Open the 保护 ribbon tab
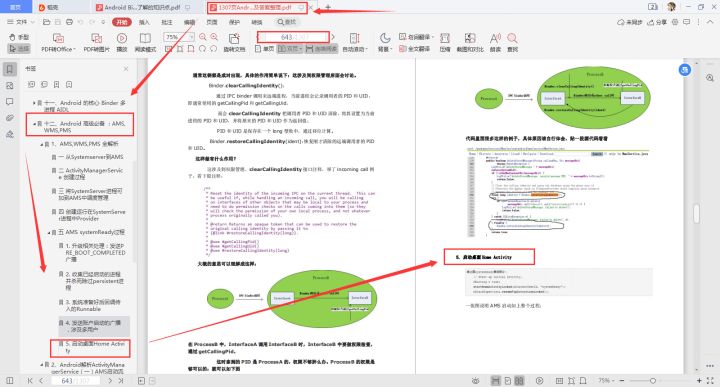This screenshot has height=387, width=720. point(234,22)
